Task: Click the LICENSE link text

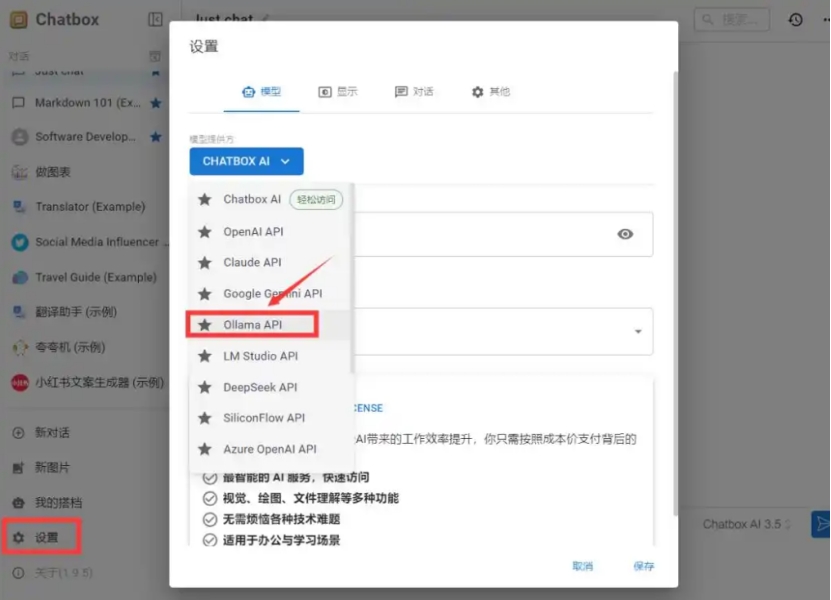Action: click(x=368, y=408)
